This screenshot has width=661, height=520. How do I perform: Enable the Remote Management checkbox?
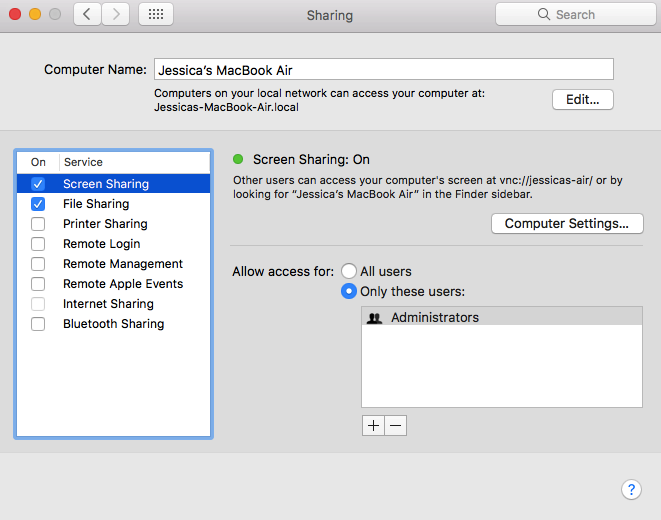(38, 264)
